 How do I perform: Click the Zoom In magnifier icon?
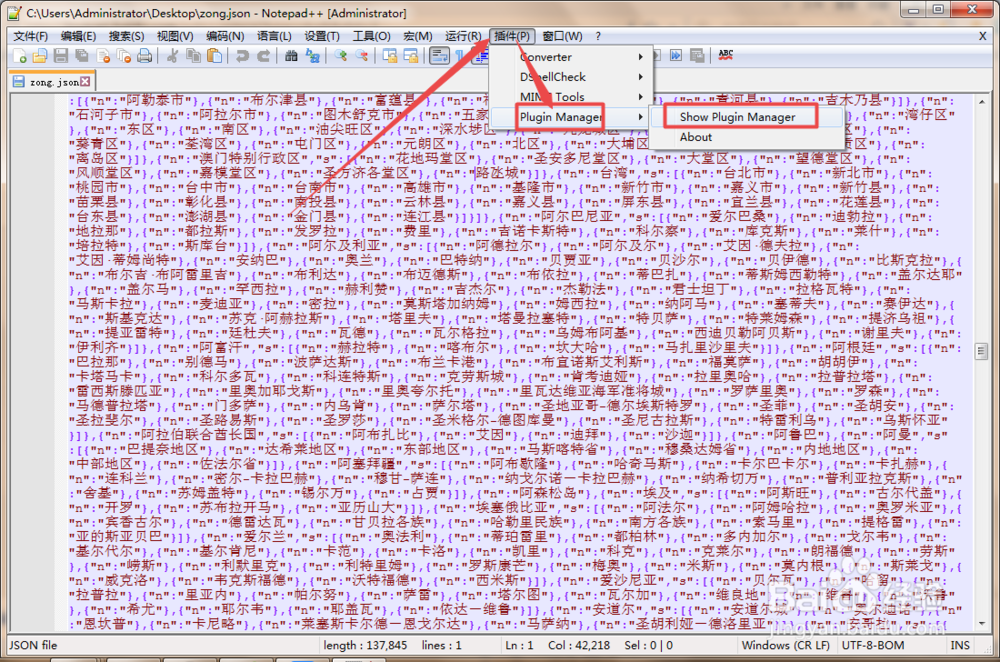pyautogui.click(x=340, y=56)
